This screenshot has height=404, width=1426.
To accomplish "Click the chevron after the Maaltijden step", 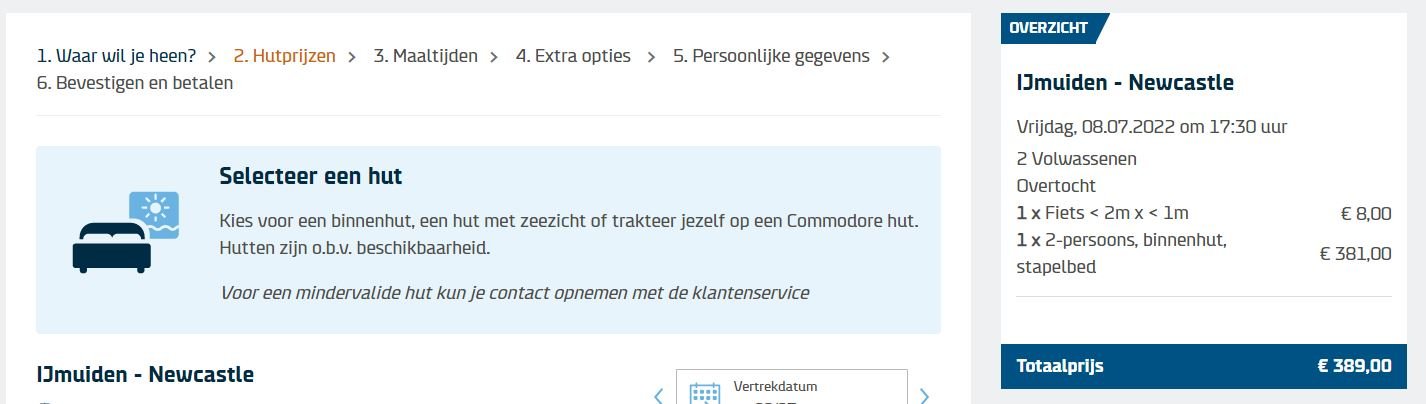I will 493,56.
